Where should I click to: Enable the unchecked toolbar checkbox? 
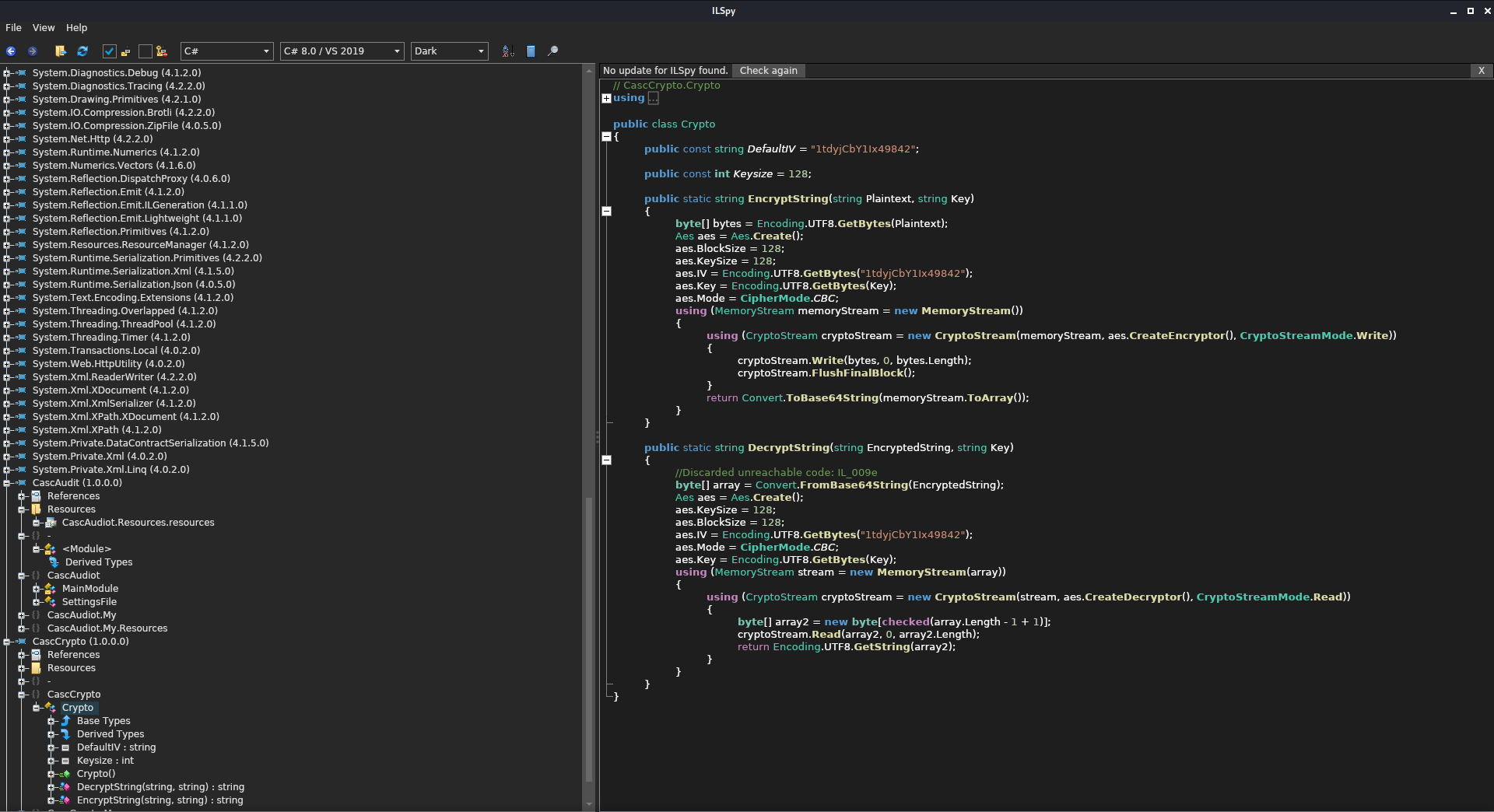145,51
